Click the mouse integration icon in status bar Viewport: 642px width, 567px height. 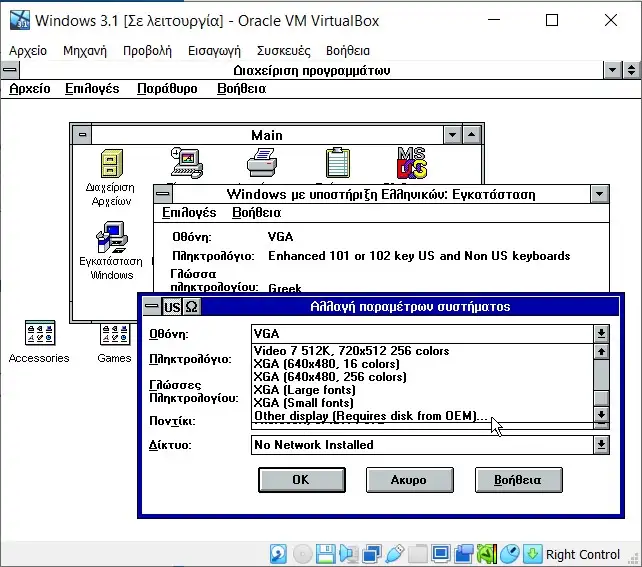510,554
